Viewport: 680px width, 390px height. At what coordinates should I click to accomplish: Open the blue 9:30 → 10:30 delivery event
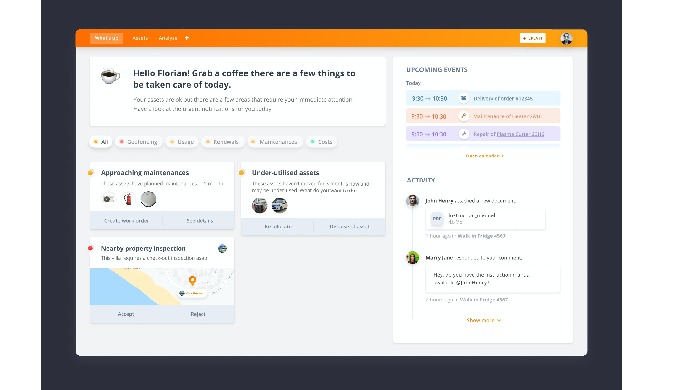click(x=483, y=98)
